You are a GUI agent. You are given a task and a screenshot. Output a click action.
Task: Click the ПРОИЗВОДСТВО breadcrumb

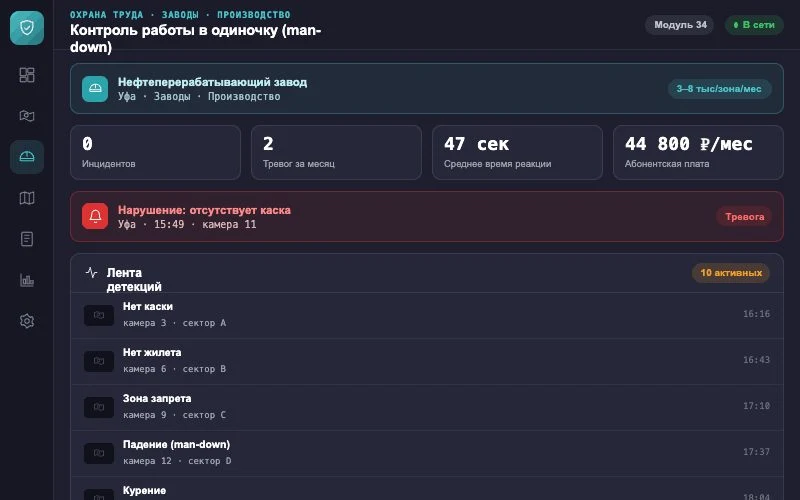(x=254, y=14)
